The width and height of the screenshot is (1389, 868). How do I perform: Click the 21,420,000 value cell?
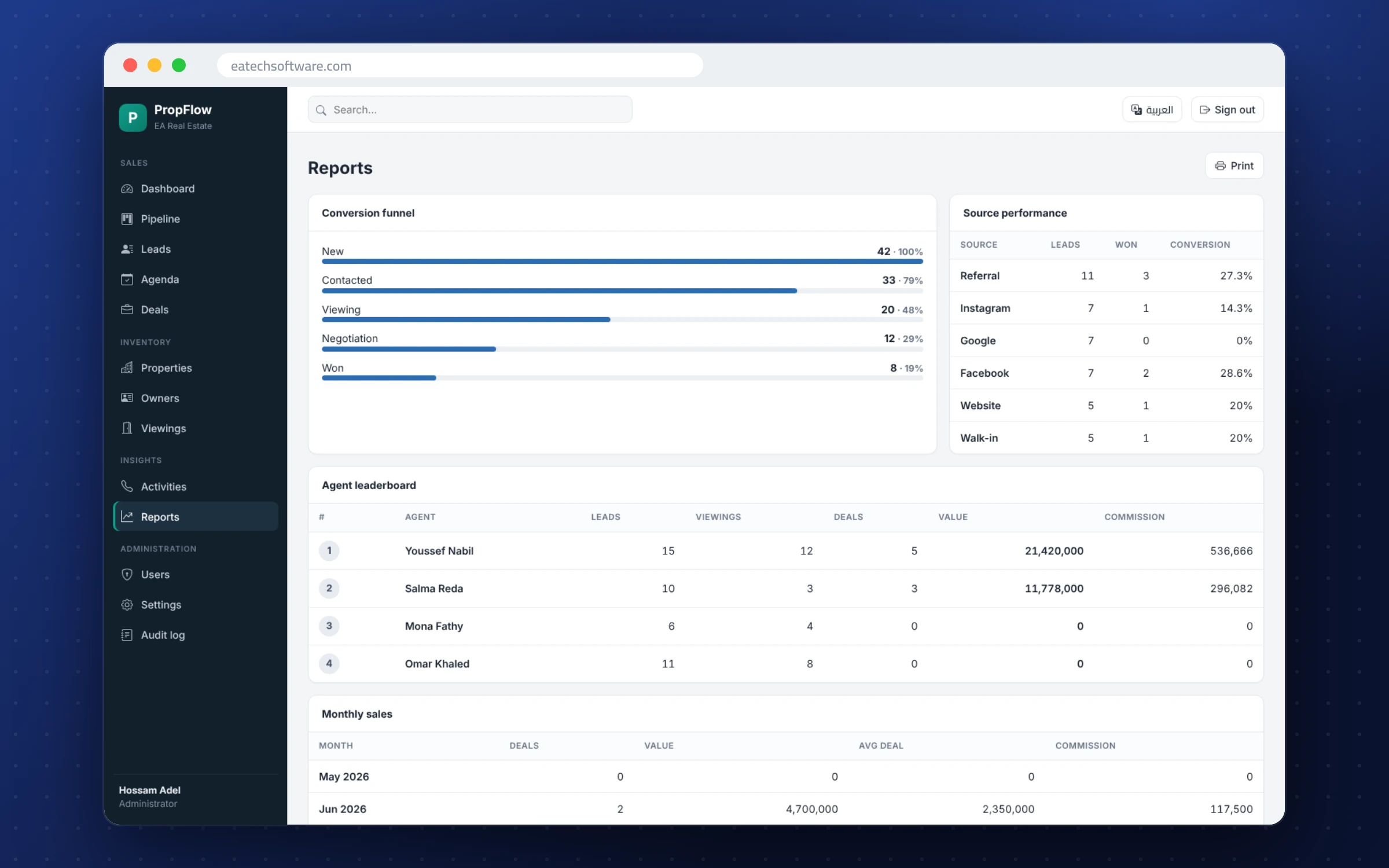pos(1054,551)
